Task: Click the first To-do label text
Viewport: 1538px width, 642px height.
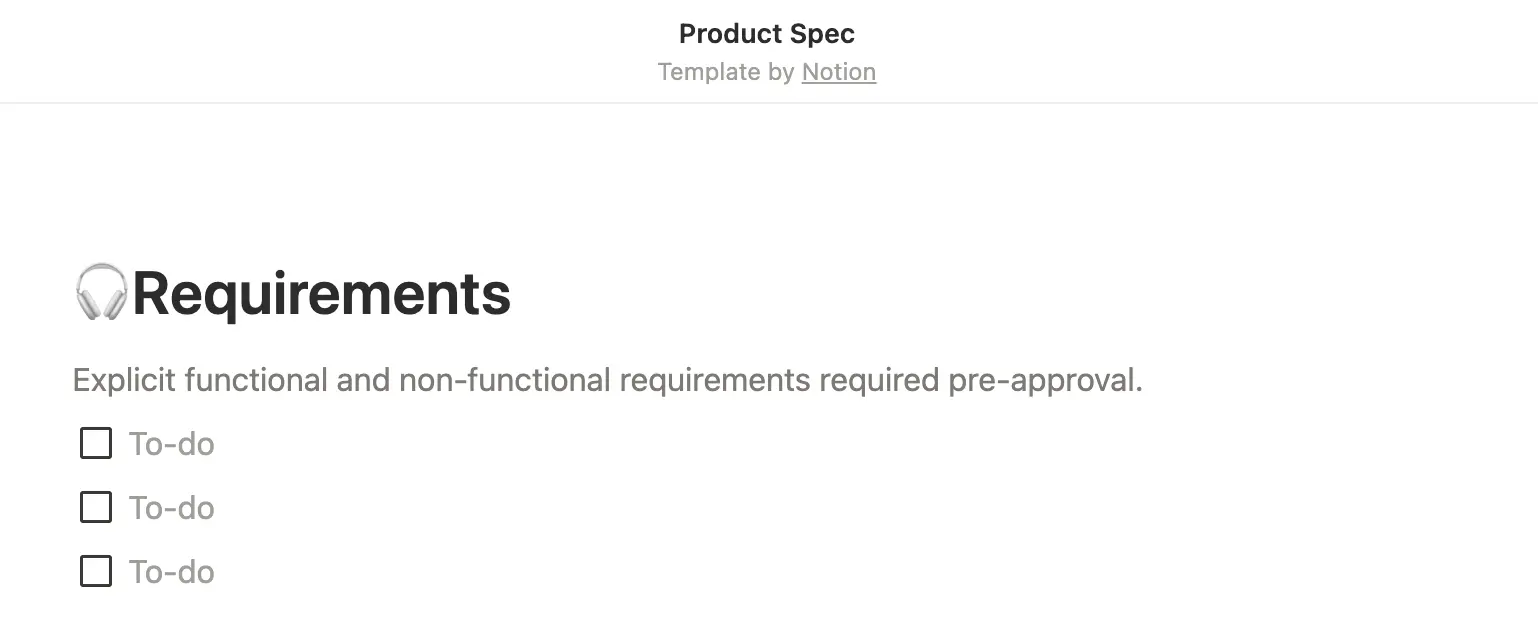Action: (x=171, y=443)
